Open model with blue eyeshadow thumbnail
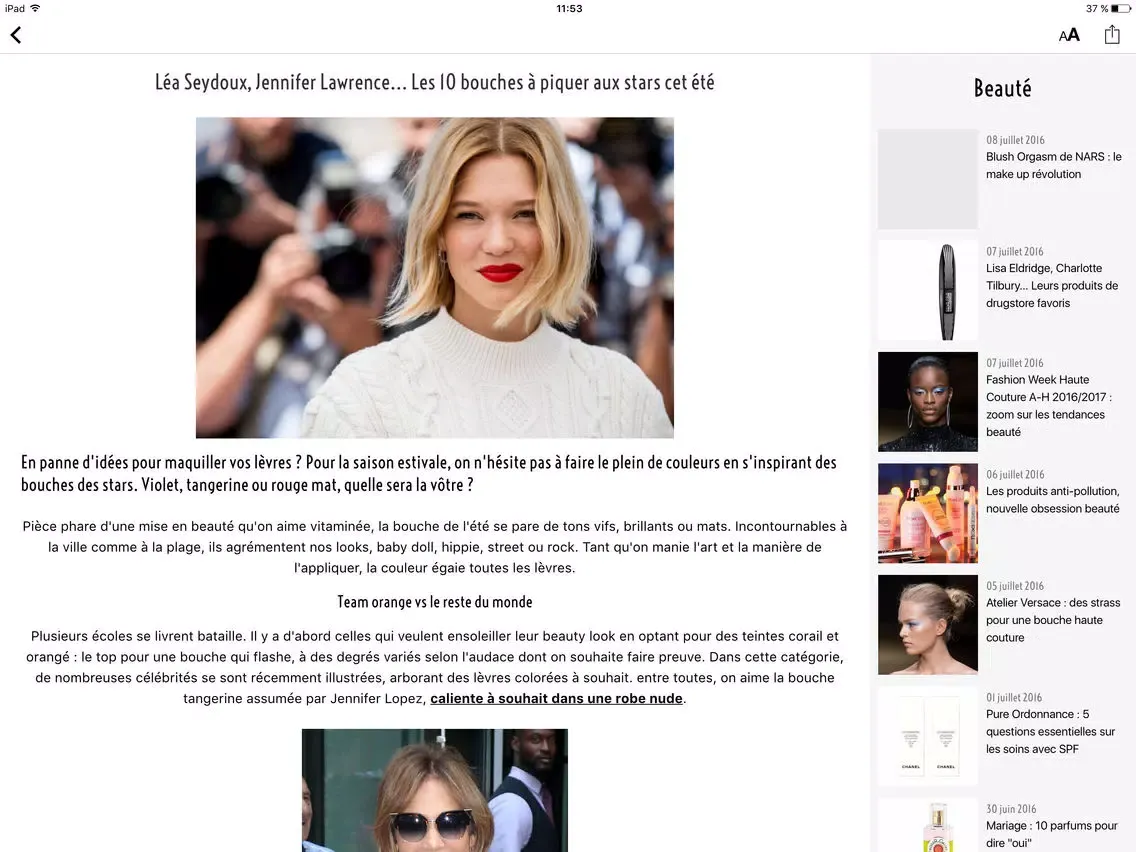 click(x=927, y=402)
